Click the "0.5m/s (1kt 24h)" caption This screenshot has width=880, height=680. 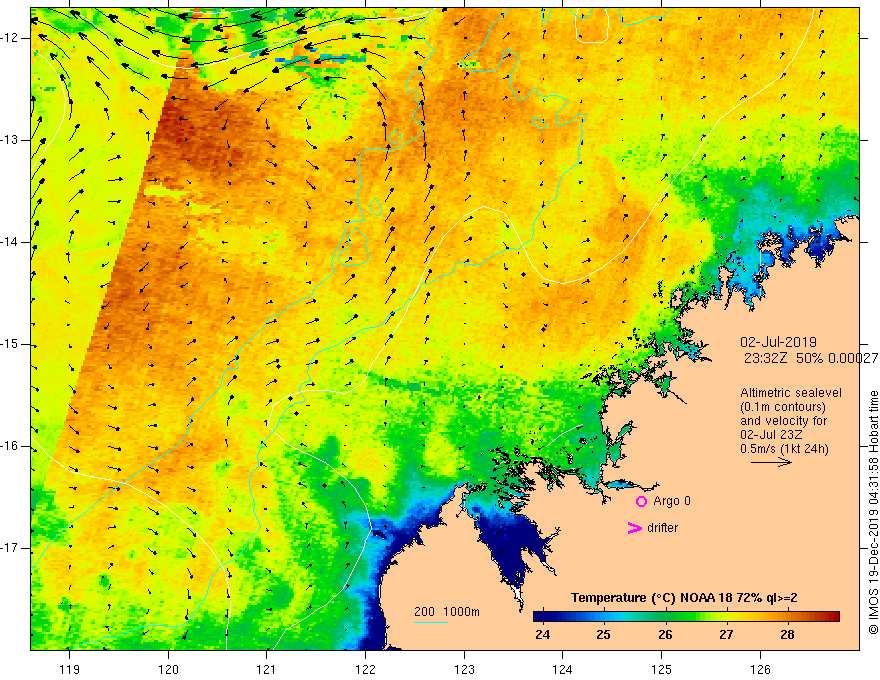point(784,449)
